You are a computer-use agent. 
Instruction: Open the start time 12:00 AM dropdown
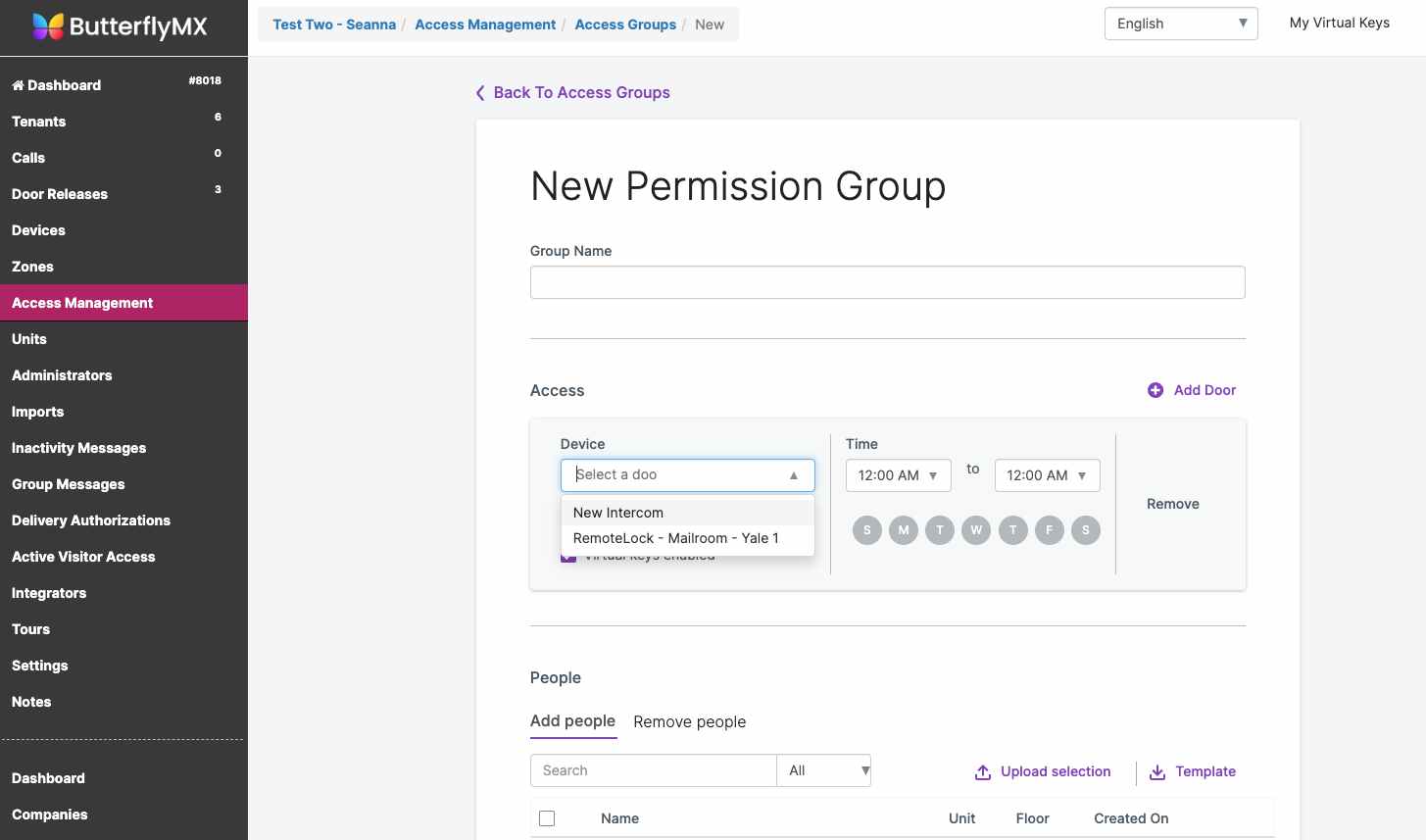[x=898, y=475]
